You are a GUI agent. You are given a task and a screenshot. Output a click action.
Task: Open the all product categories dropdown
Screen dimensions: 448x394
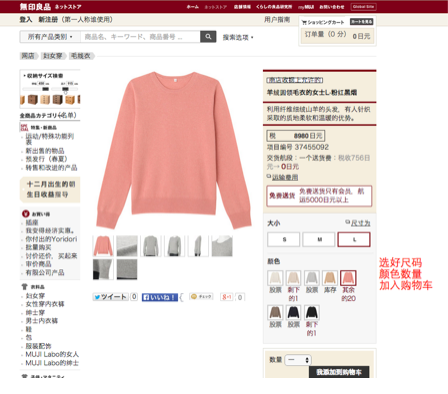coord(50,37)
